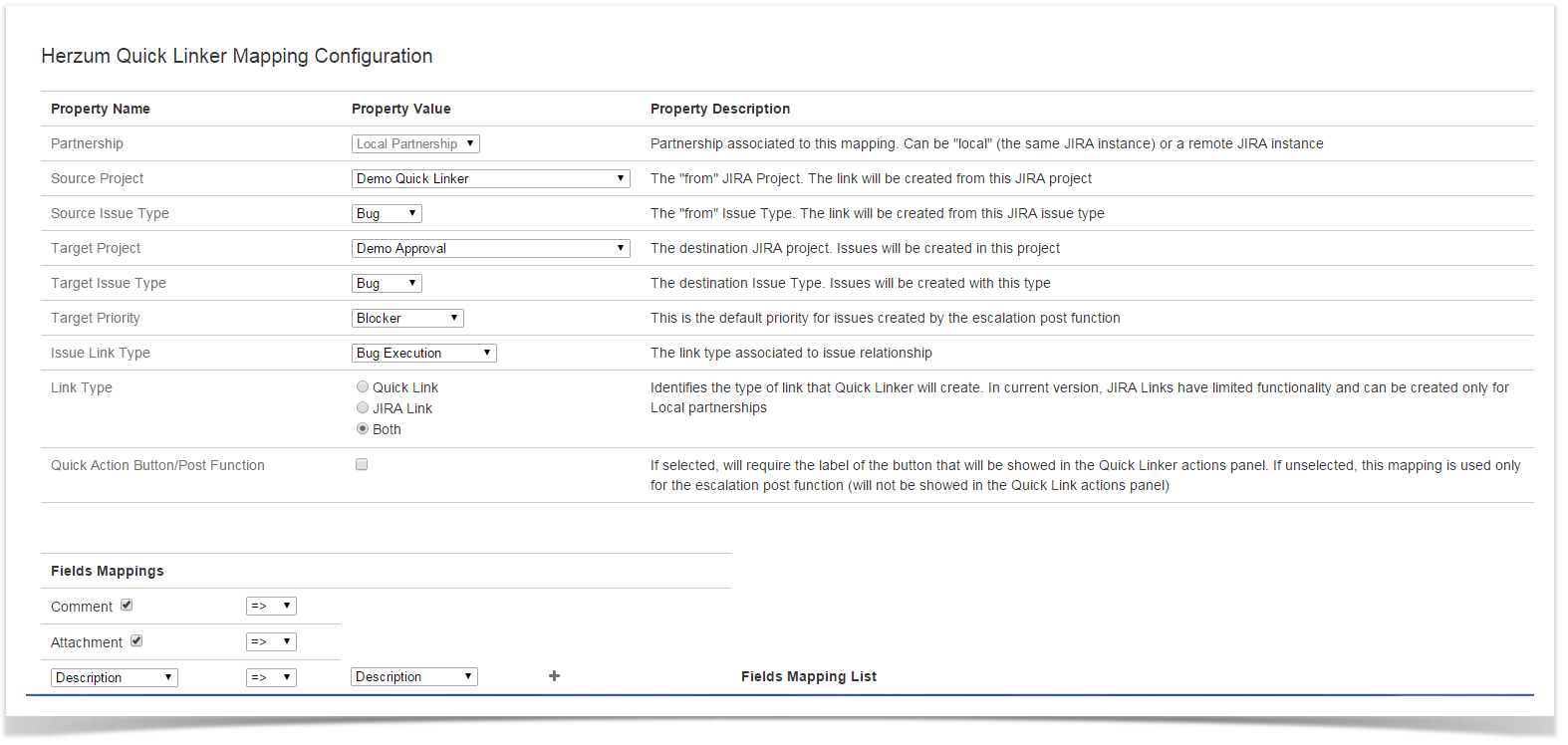
Task: Open the Comment mapping direction dropdown
Action: (x=271, y=606)
